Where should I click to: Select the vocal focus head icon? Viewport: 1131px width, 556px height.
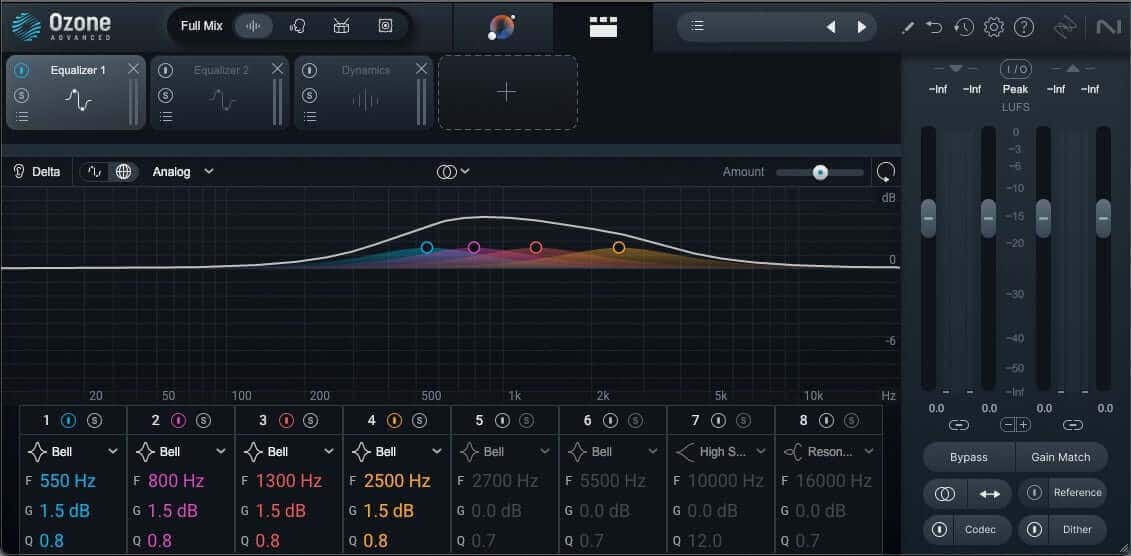[x=297, y=26]
